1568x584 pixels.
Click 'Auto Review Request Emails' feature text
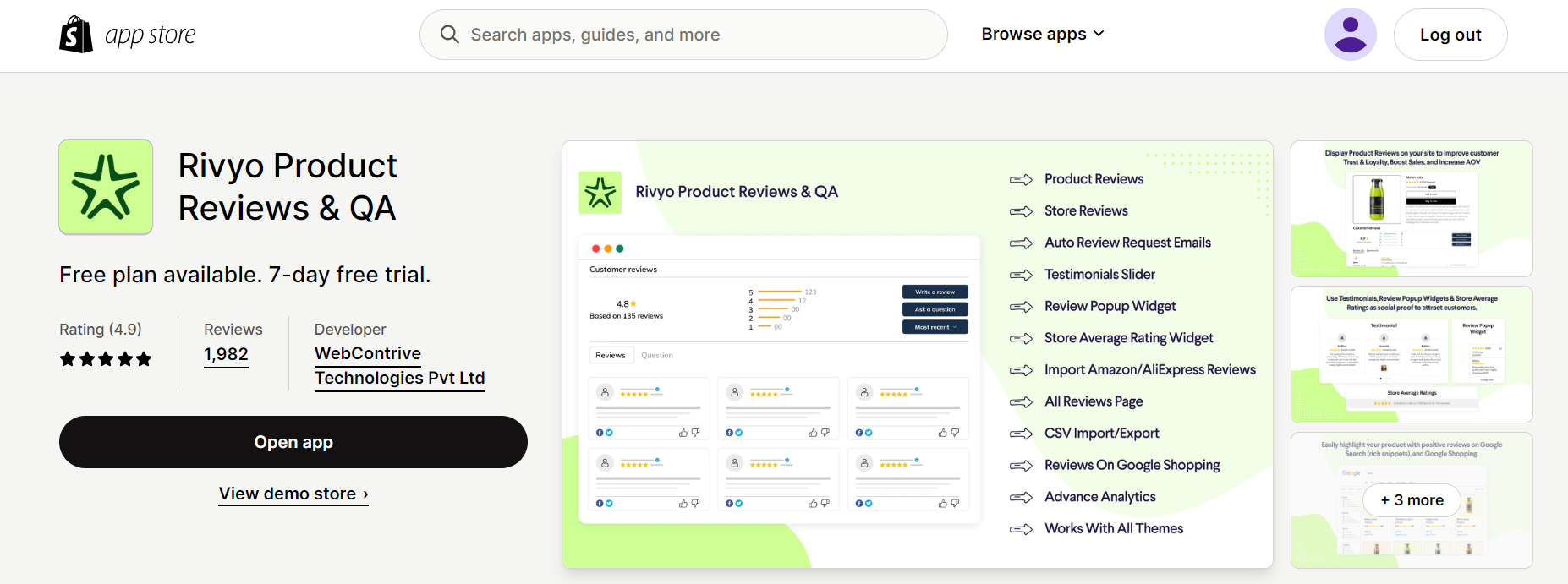click(1127, 243)
